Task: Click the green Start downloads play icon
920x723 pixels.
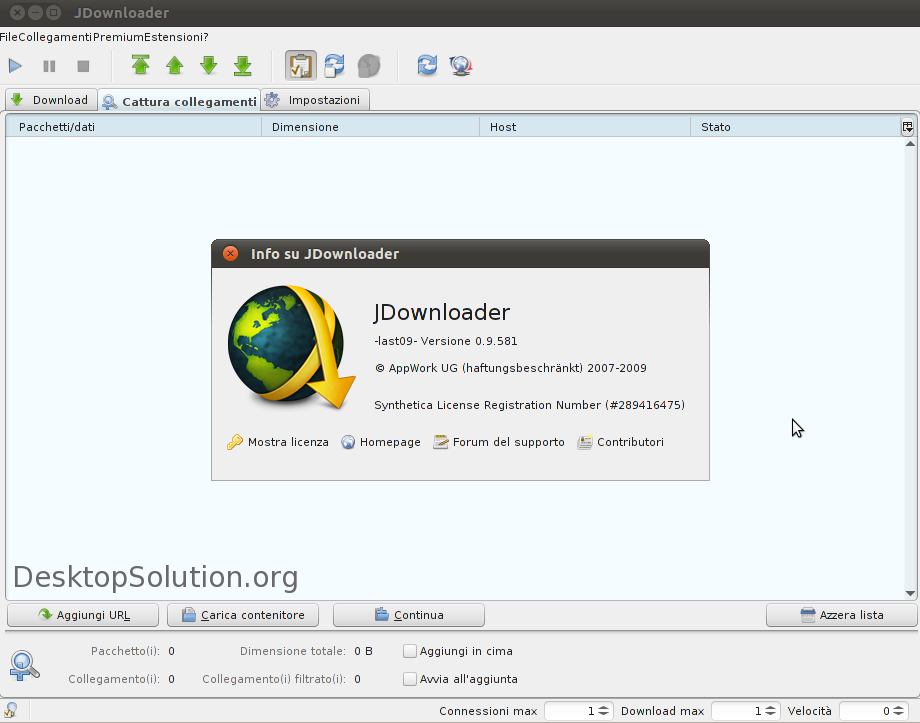Action: [x=15, y=66]
